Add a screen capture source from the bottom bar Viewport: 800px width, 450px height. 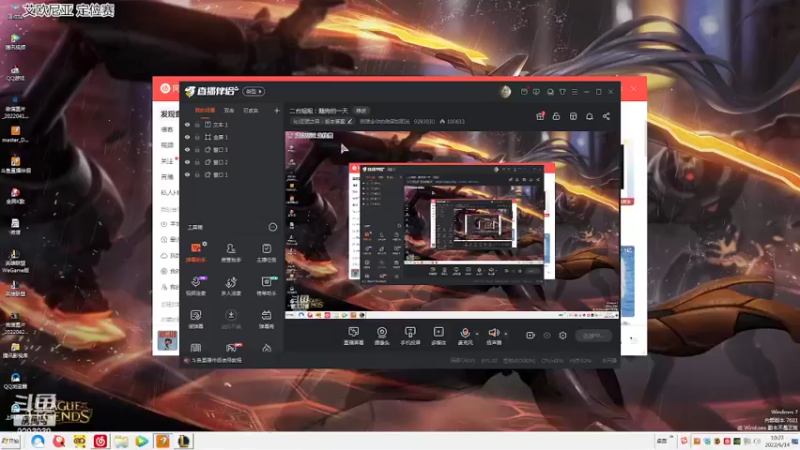coord(354,336)
